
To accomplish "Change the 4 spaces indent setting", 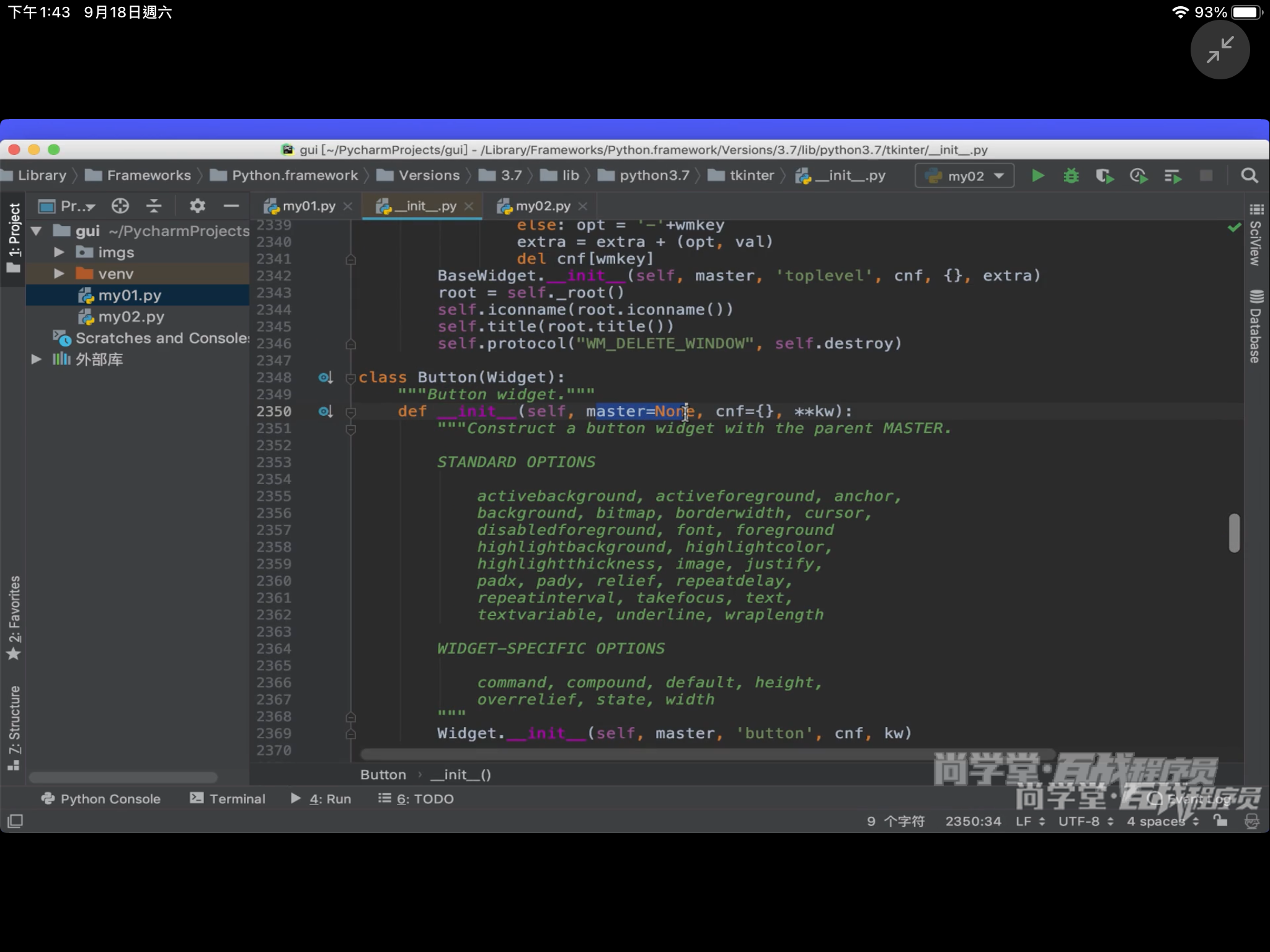I will tap(1163, 821).
